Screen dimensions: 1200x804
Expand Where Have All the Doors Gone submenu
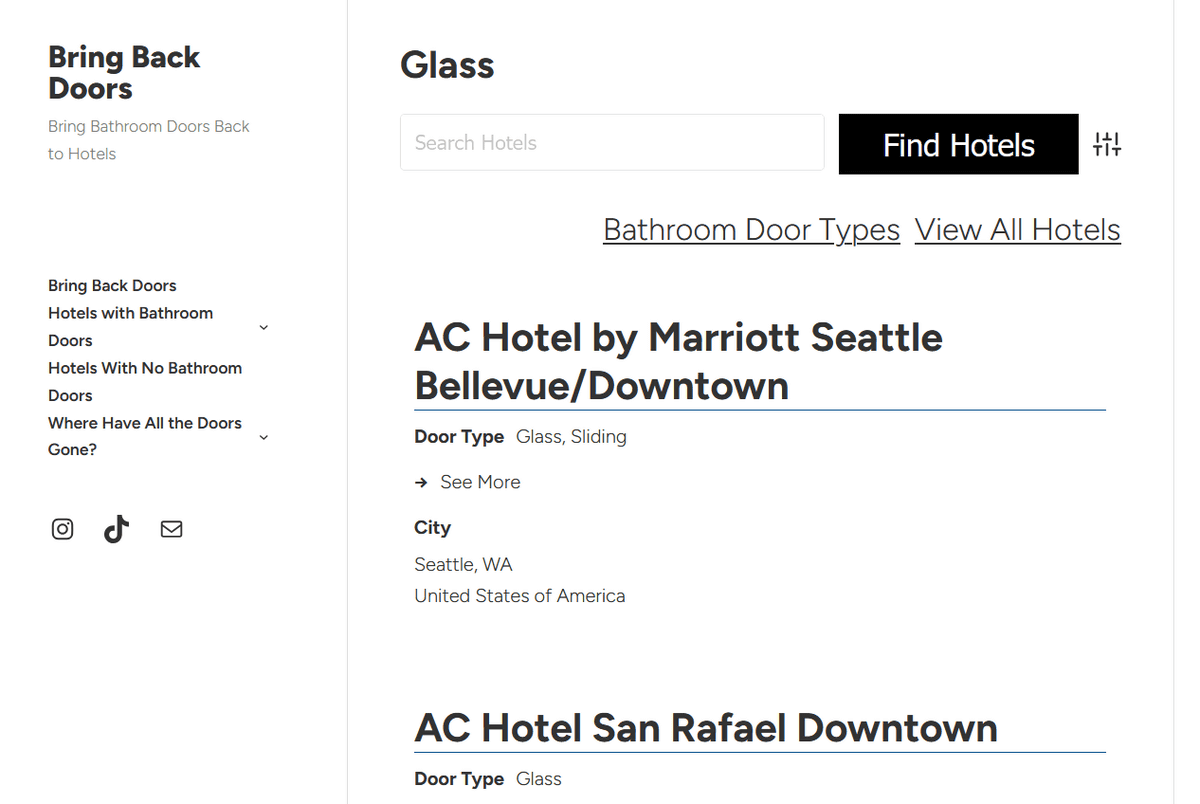(264, 437)
